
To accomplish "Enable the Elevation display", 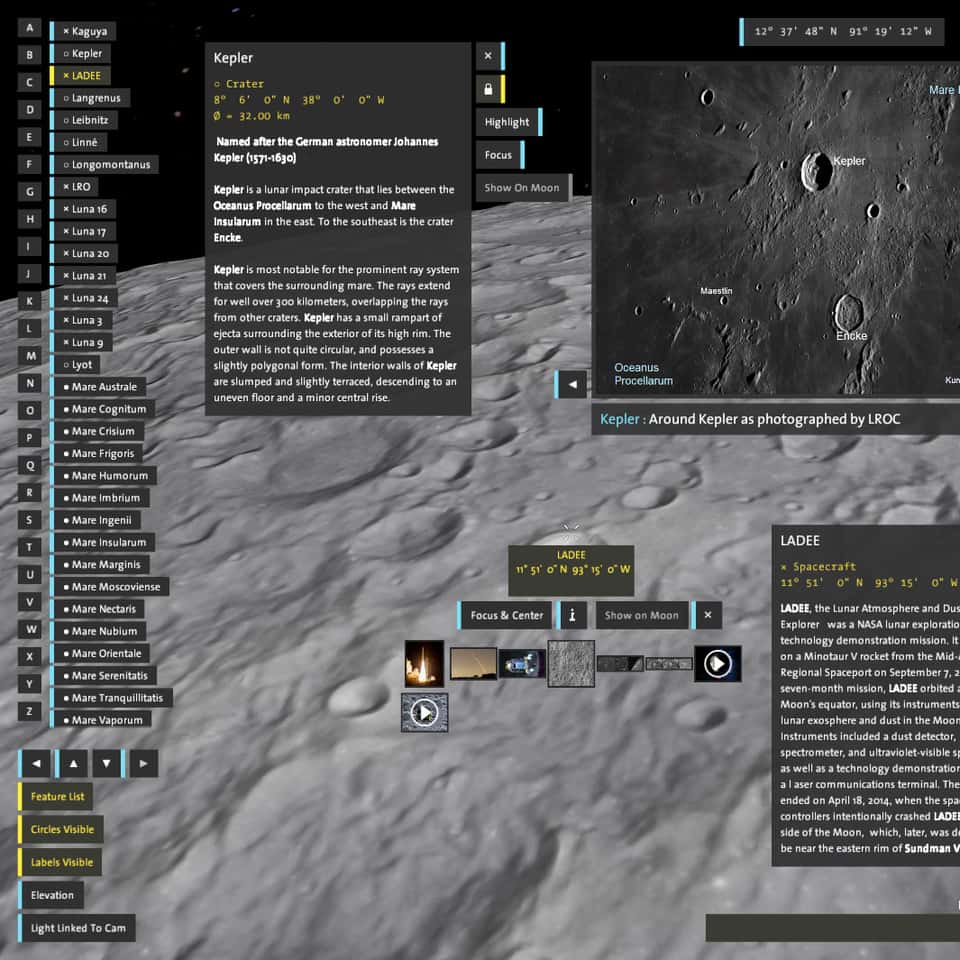I will coord(51,894).
